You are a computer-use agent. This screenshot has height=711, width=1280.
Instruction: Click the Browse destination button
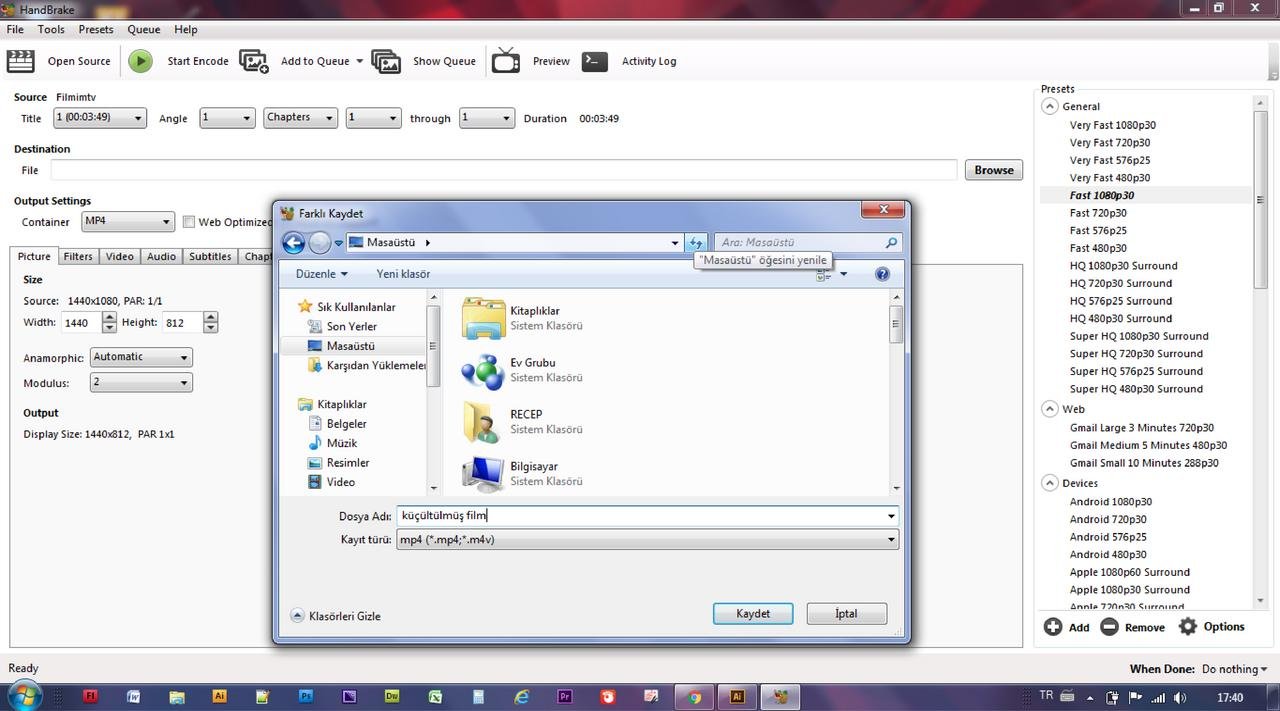pos(994,170)
